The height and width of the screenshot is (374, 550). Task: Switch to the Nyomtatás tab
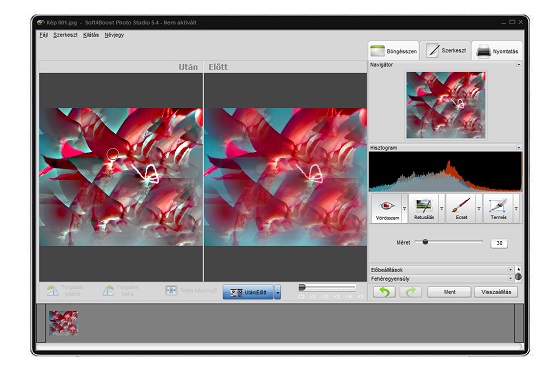coord(497,51)
